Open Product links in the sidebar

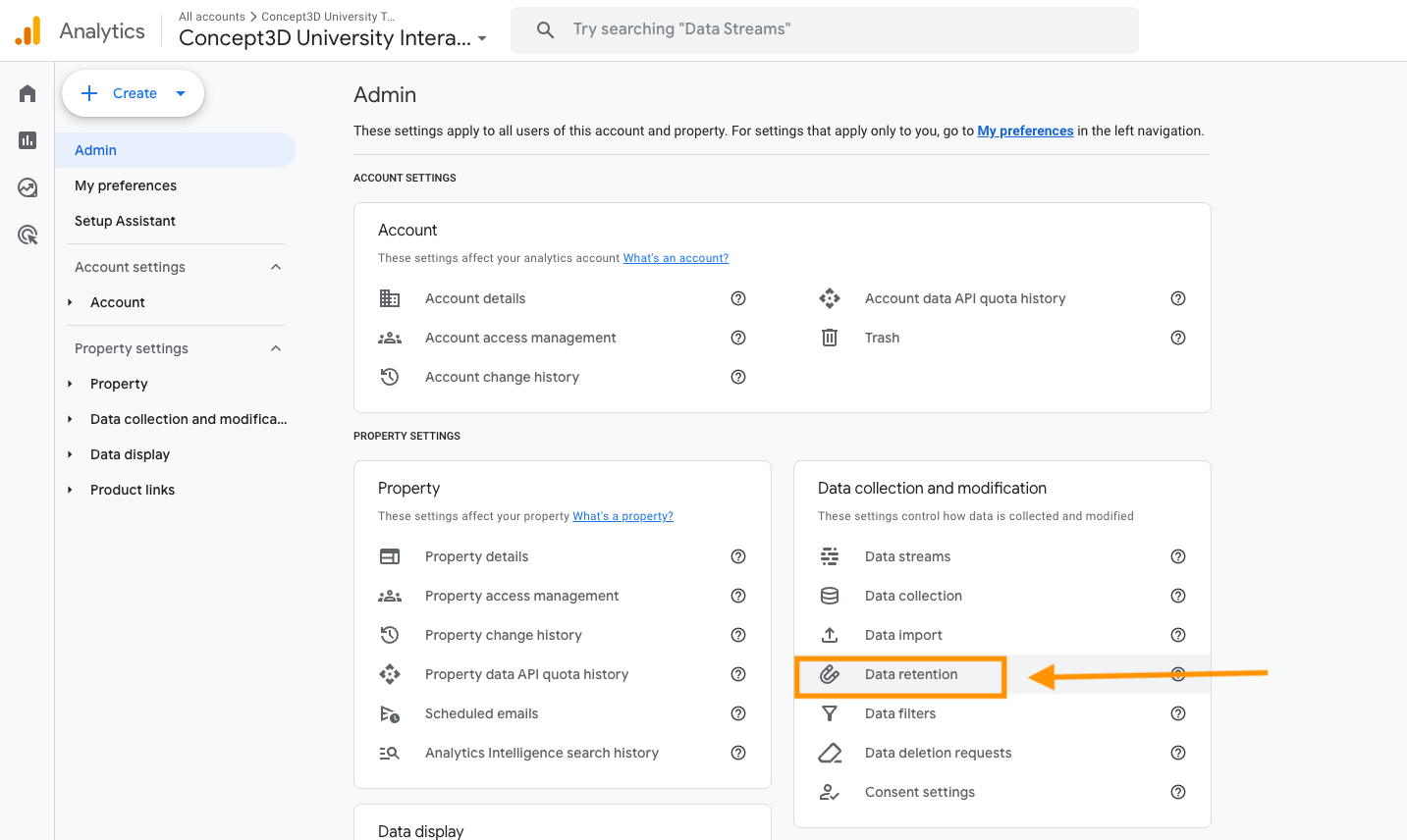(133, 490)
